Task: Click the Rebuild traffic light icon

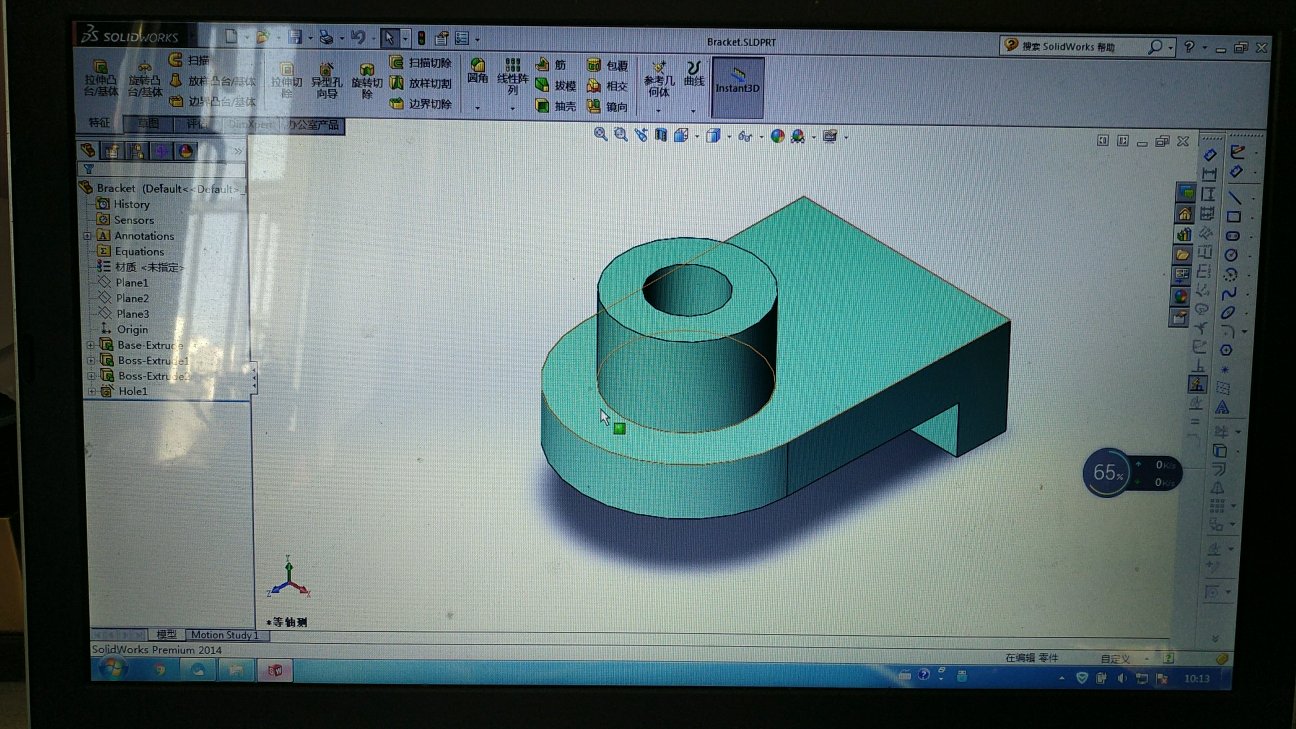Action: pyautogui.click(x=421, y=38)
